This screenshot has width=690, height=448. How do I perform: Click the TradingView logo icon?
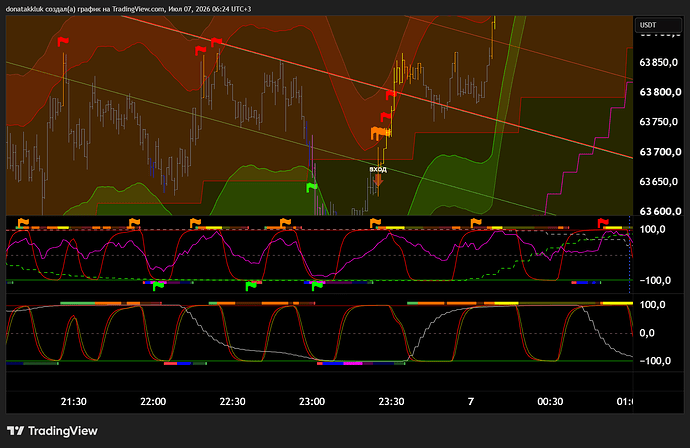click(x=15, y=430)
